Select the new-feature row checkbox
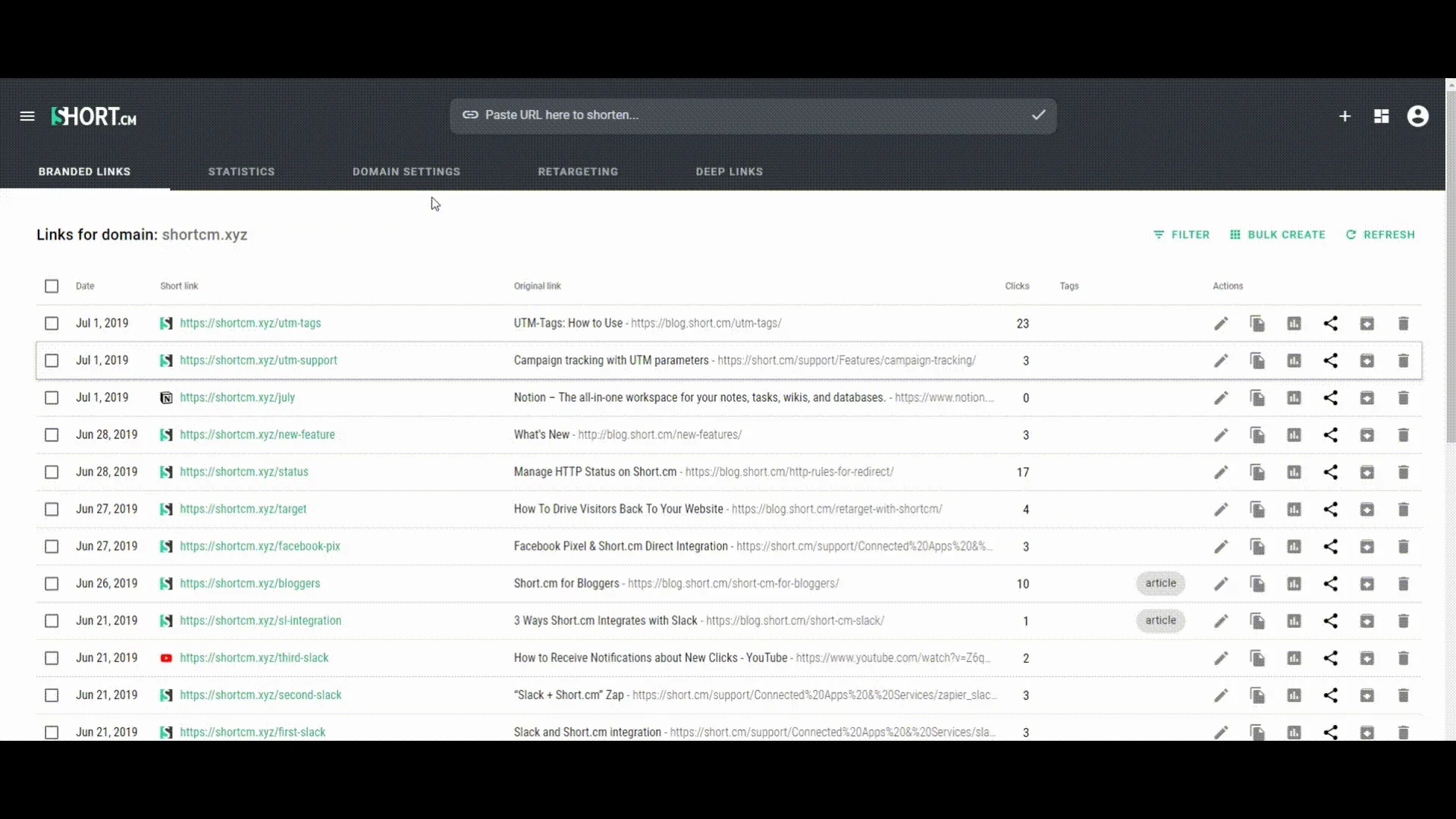 52,435
